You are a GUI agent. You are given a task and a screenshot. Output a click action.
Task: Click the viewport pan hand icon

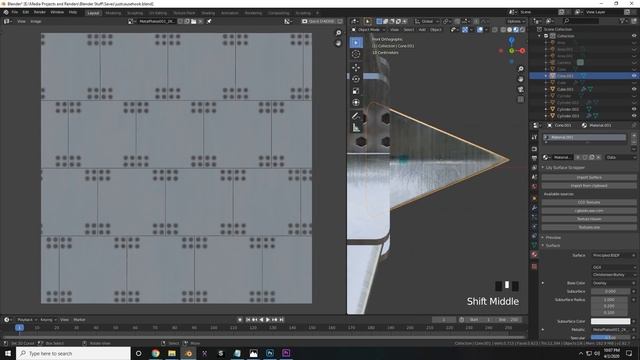pos(521,79)
